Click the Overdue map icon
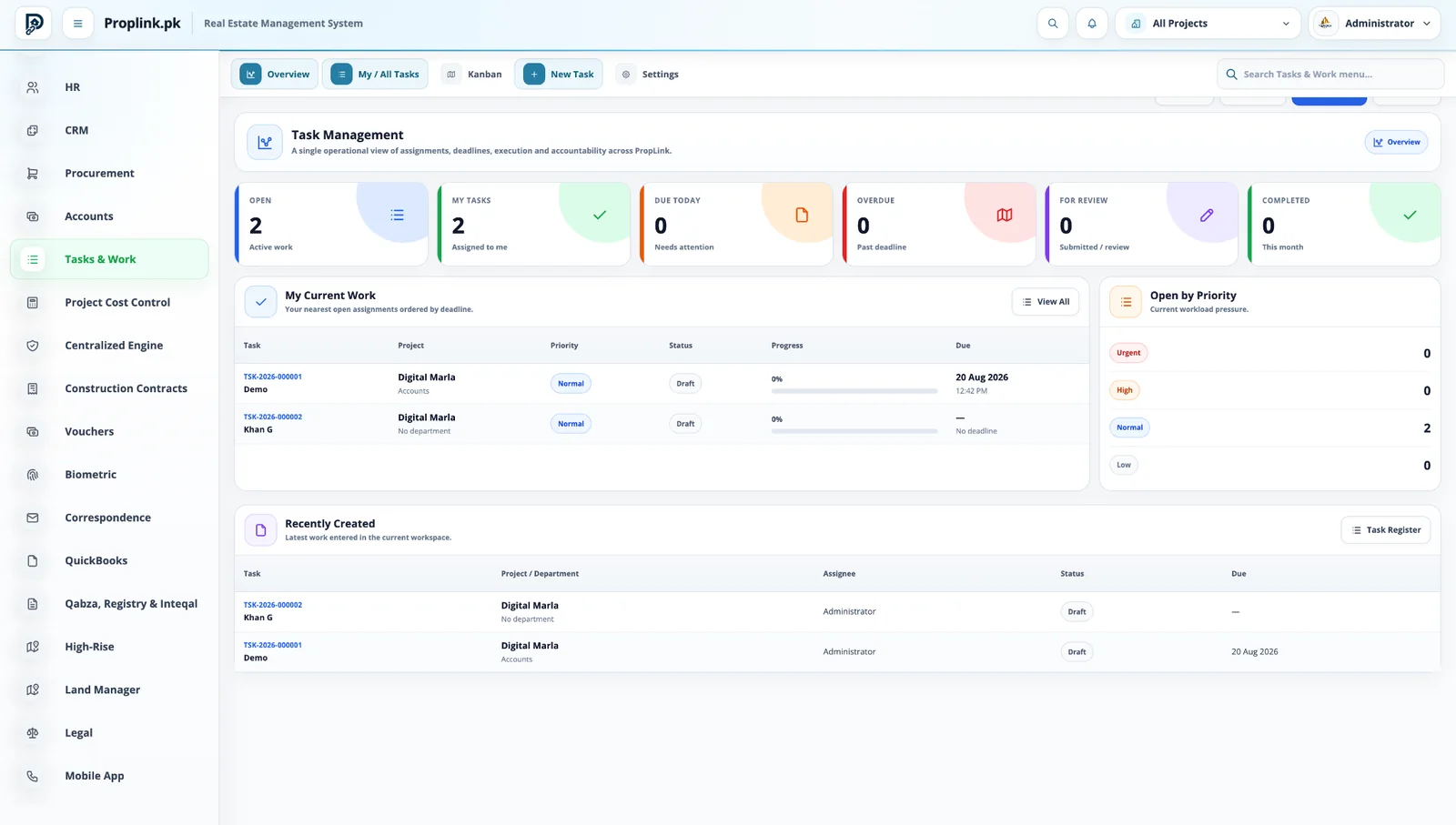 [1005, 215]
